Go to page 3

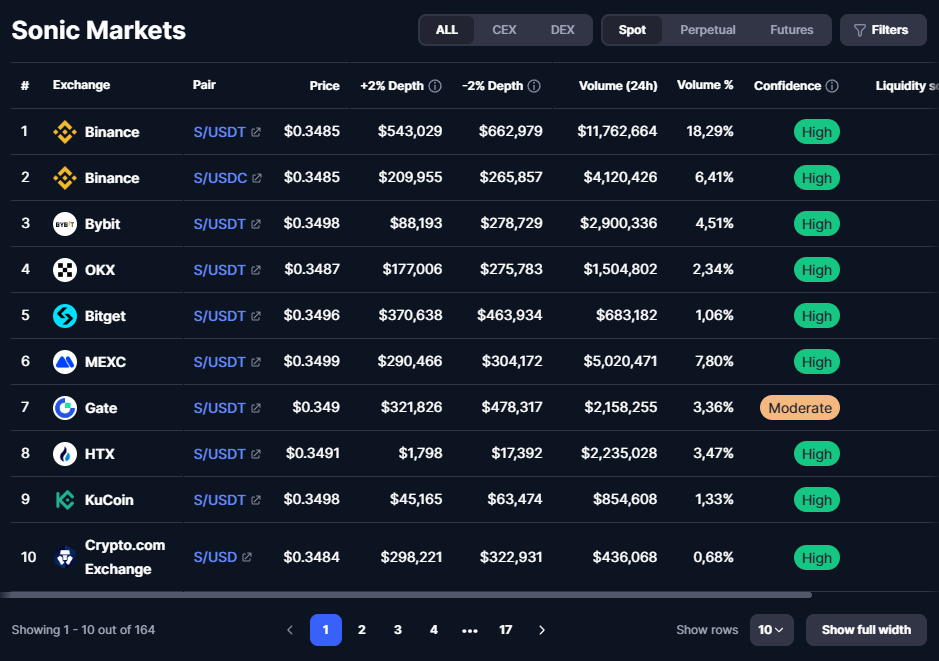coord(398,630)
